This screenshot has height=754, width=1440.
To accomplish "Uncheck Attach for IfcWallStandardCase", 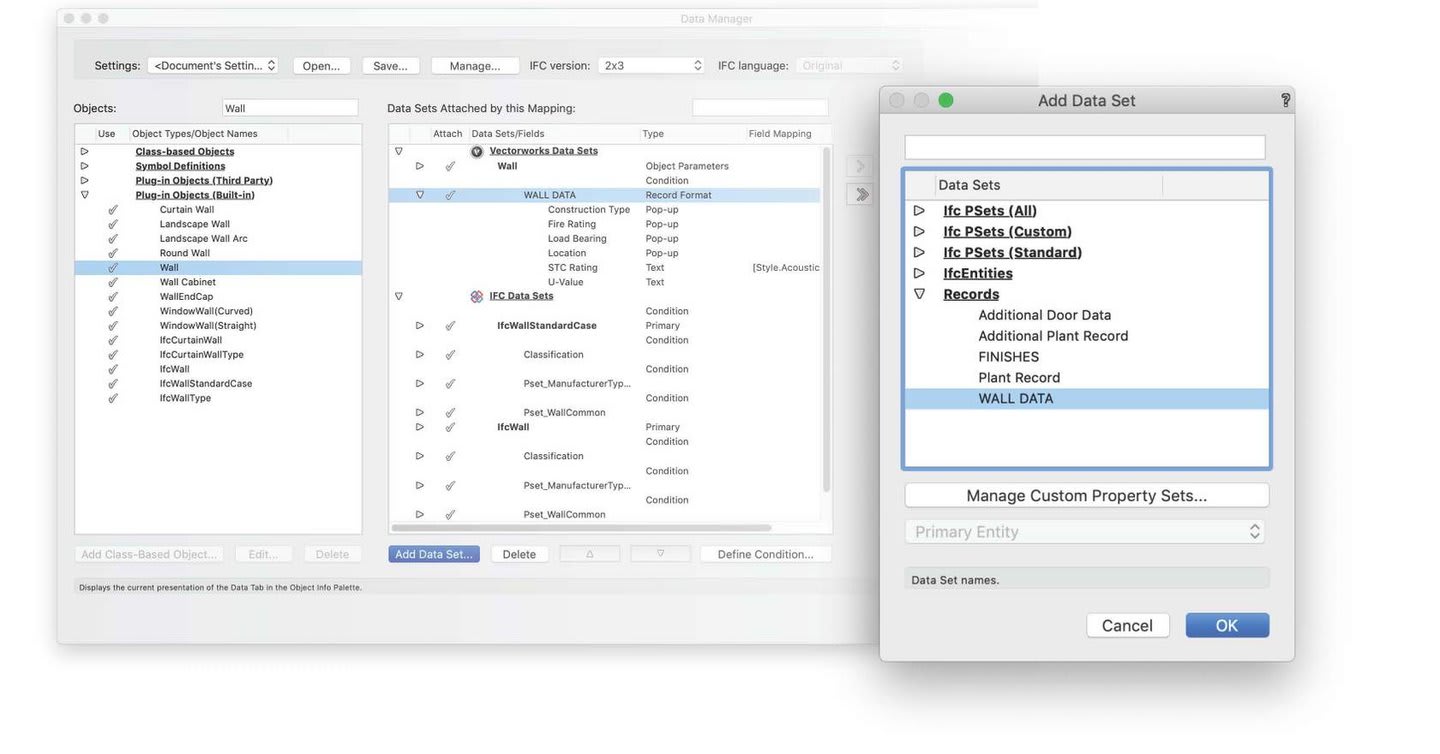I will coord(450,326).
